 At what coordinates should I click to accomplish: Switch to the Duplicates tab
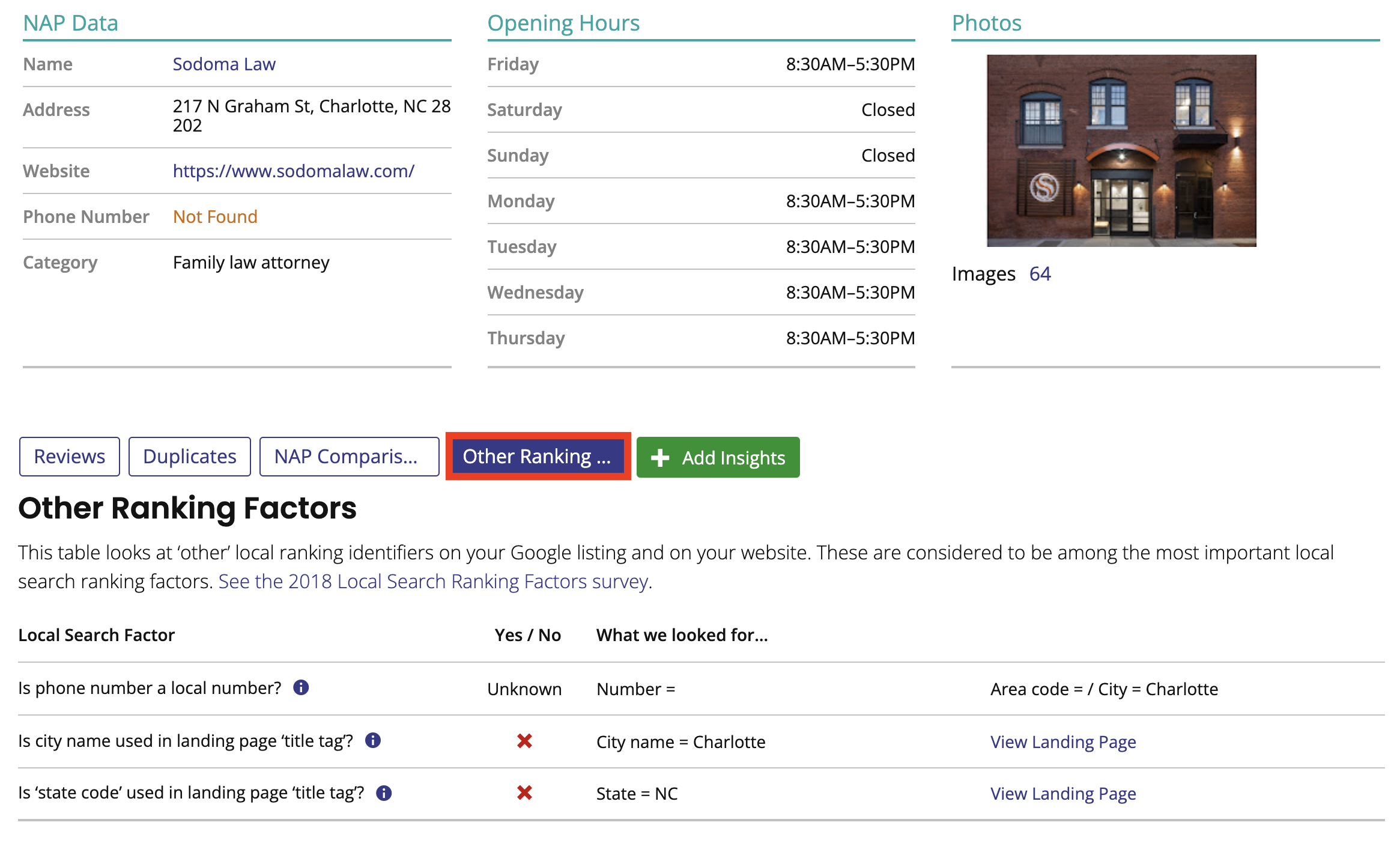click(x=190, y=457)
